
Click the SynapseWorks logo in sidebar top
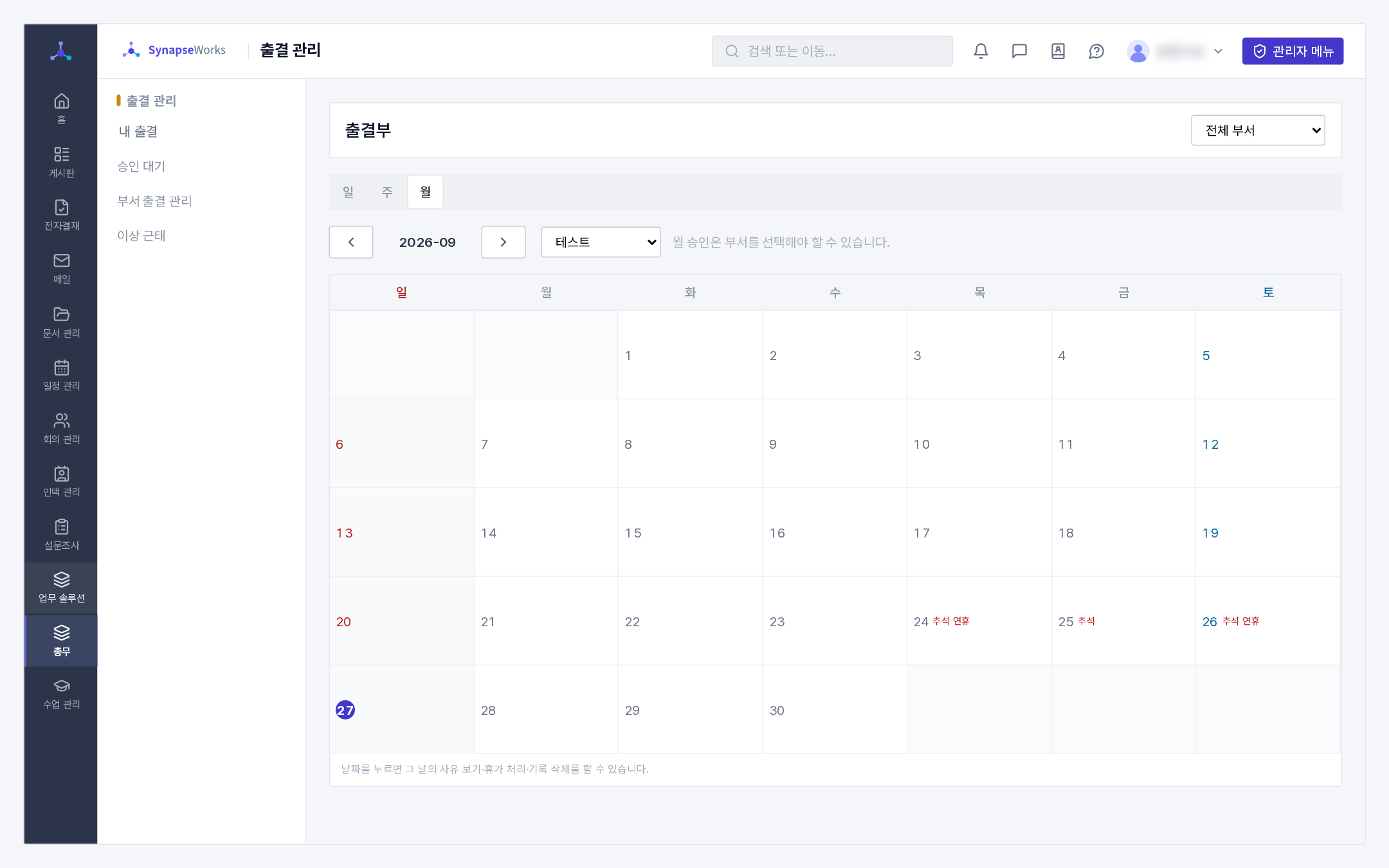(61, 51)
